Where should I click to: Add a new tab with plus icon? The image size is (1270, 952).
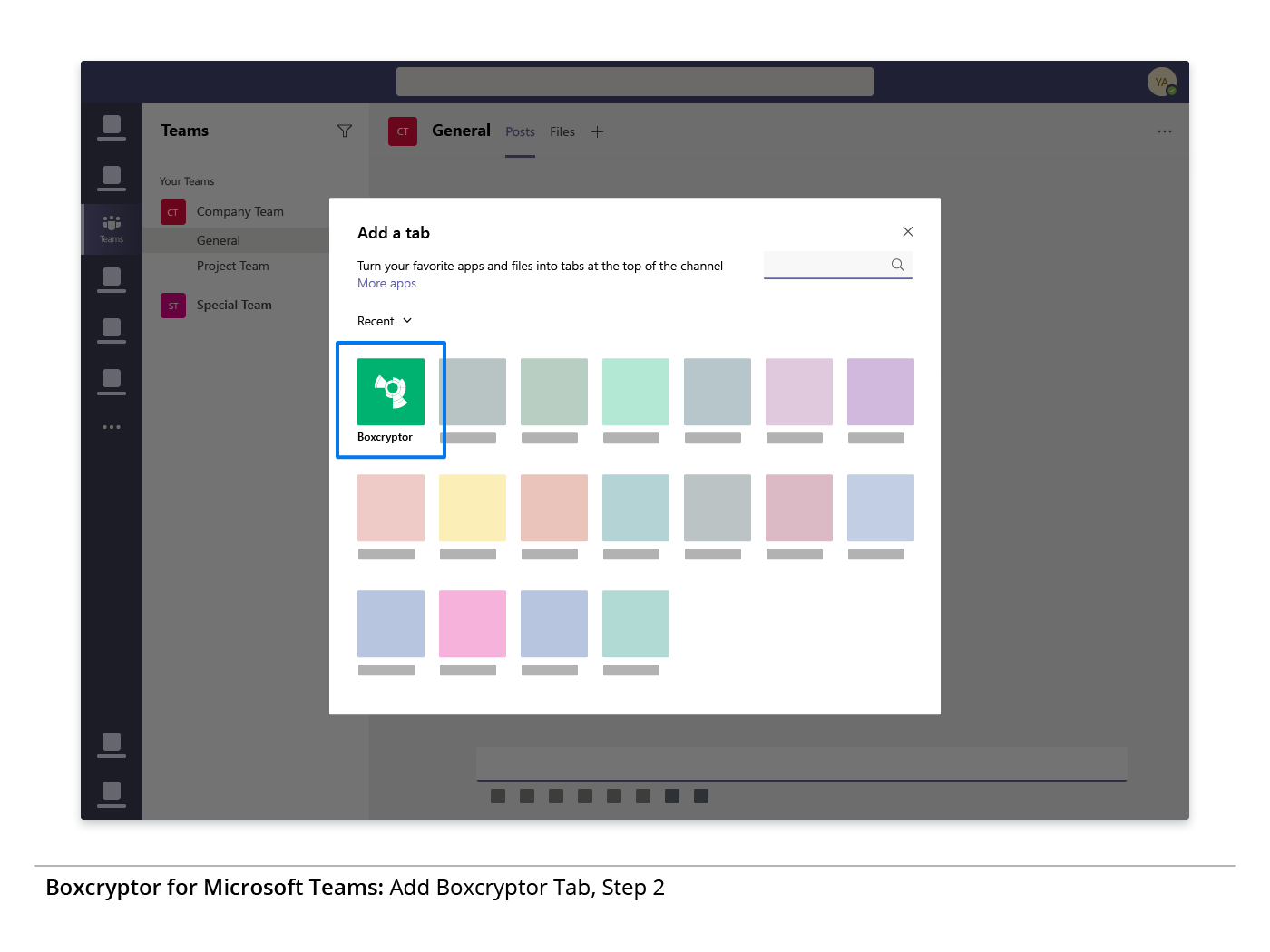click(597, 131)
